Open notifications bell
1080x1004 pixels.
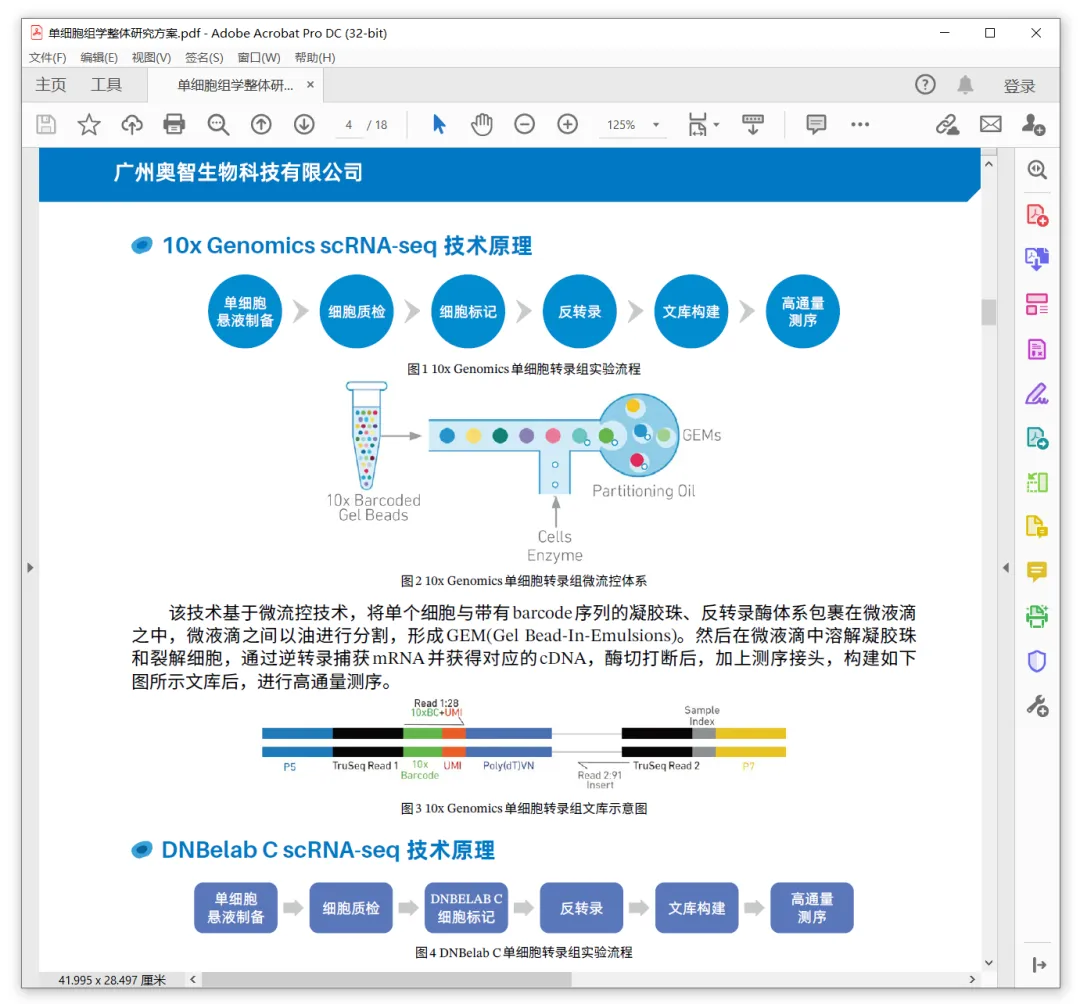tap(965, 85)
